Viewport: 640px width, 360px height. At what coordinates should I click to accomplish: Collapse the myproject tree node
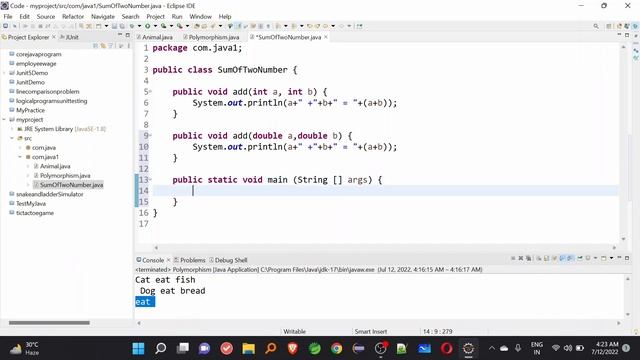[x=4, y=120]
